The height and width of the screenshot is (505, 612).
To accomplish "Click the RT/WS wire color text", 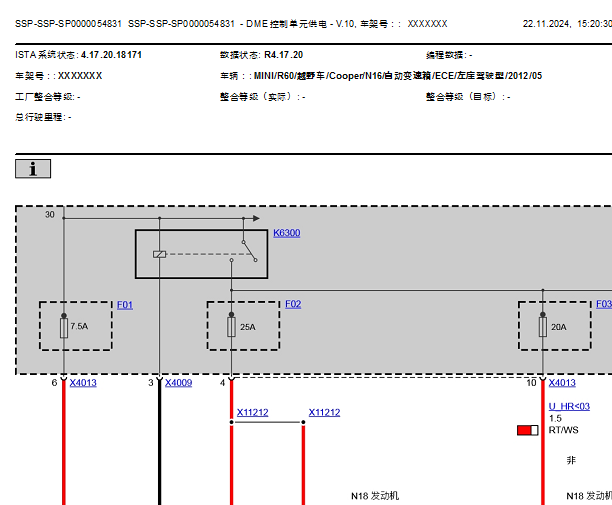I will (x=563, y=430).
